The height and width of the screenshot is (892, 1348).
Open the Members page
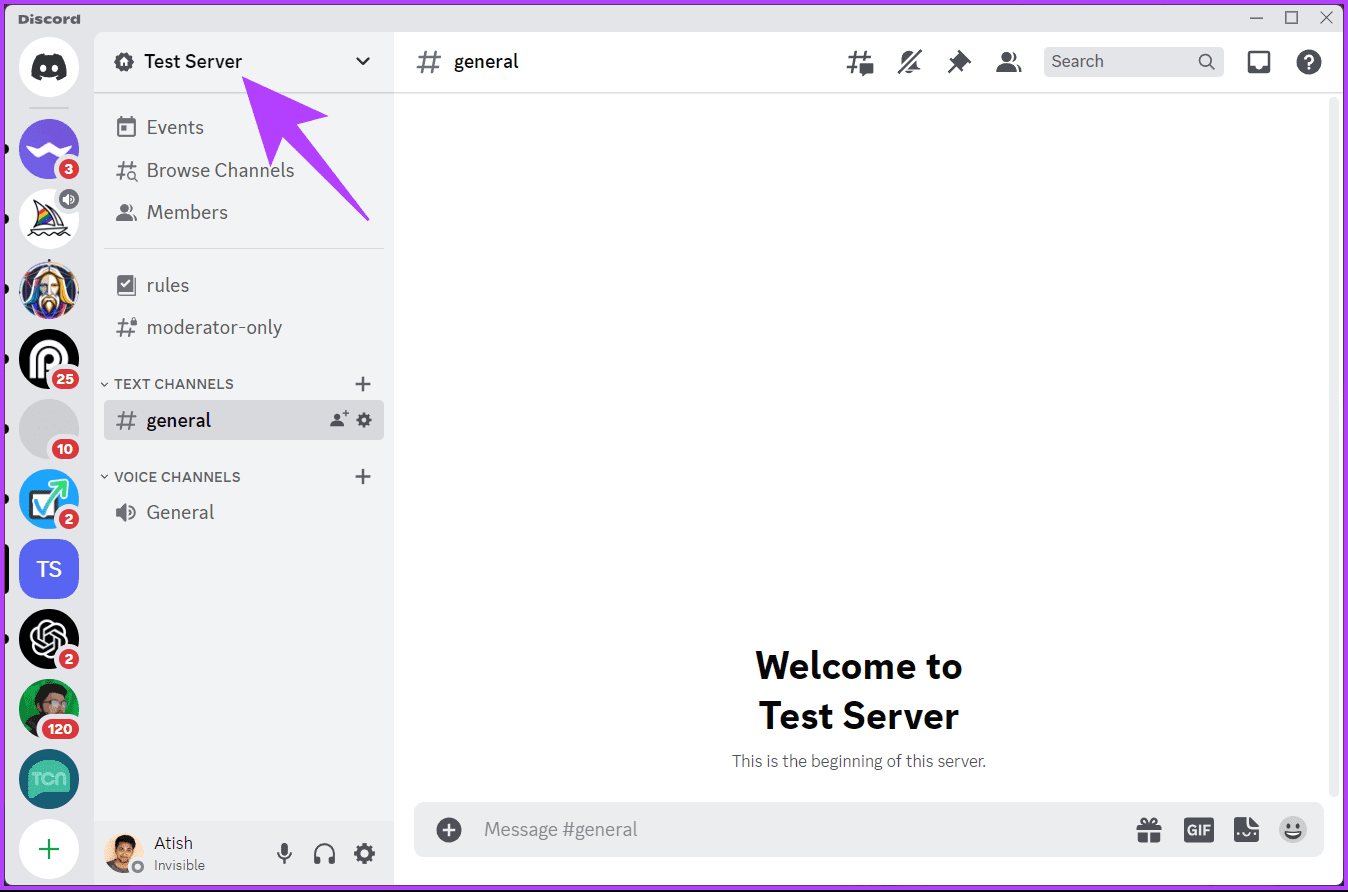pyautogui.click(x=186, y=212)
